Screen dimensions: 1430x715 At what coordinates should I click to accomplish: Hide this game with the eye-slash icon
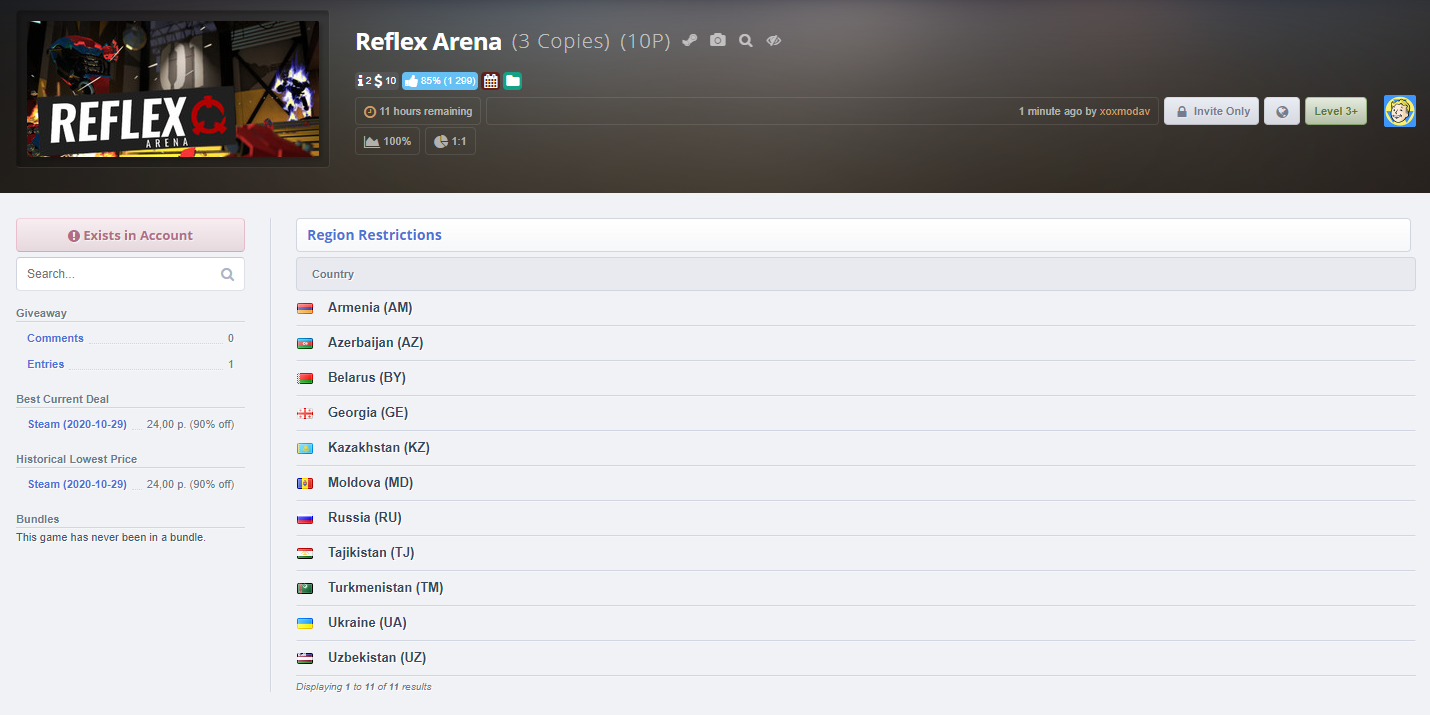coord(773,40)
